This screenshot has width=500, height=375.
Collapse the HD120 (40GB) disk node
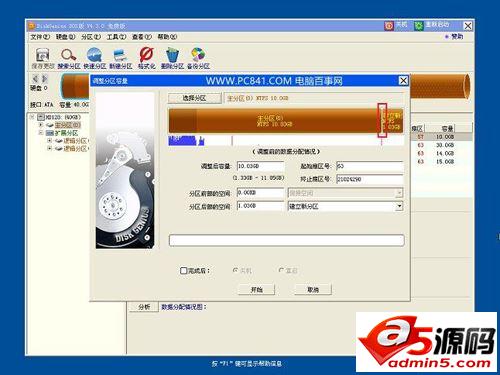32,117
